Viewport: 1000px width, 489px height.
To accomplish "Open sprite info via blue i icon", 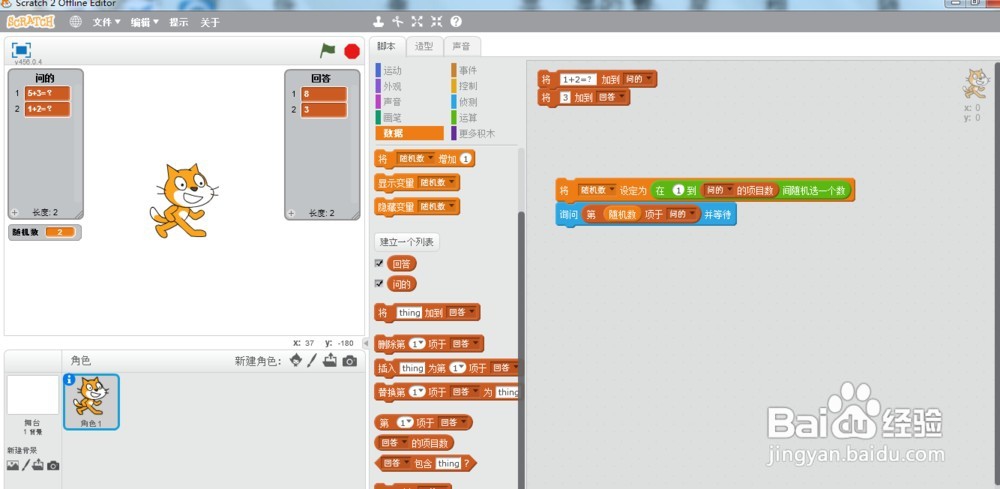I will [70, 380].
